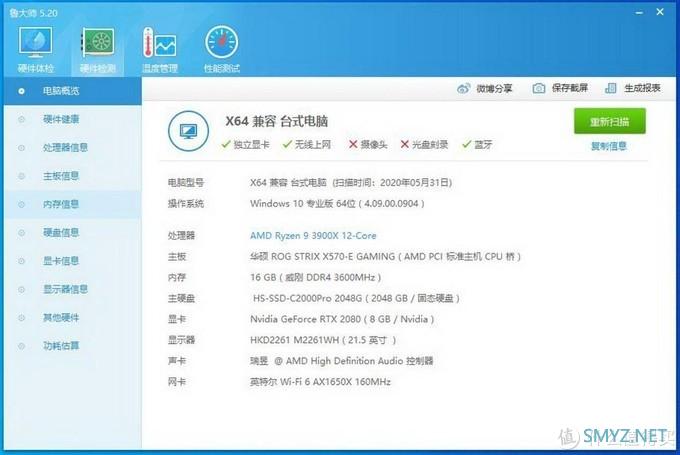
Task: Click the HKD2261 M2261WH monitor value
Action: 323,340
